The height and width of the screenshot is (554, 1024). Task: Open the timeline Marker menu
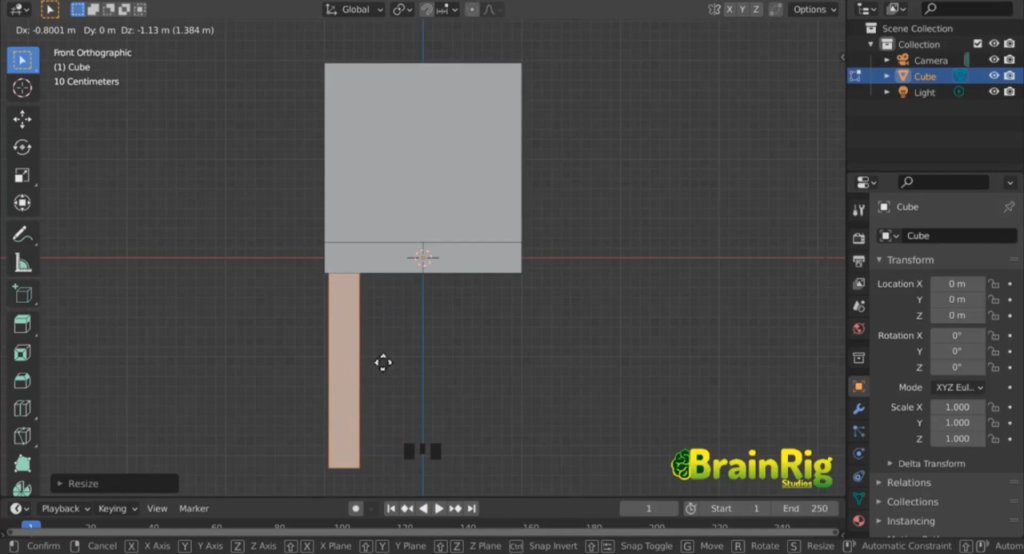pos(193,508)
